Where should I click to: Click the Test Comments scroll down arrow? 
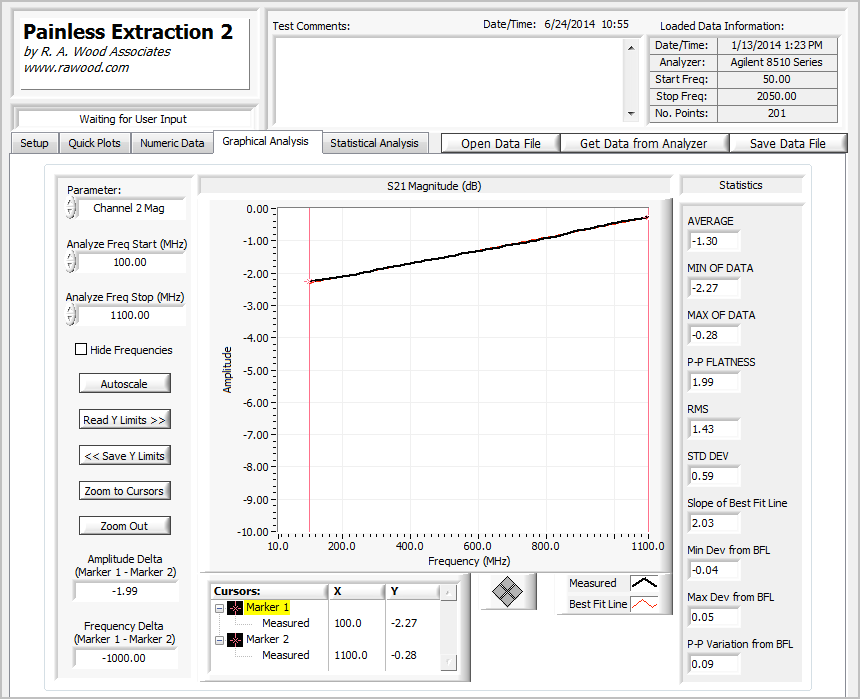pyautogui.click(x=631, y=114)
